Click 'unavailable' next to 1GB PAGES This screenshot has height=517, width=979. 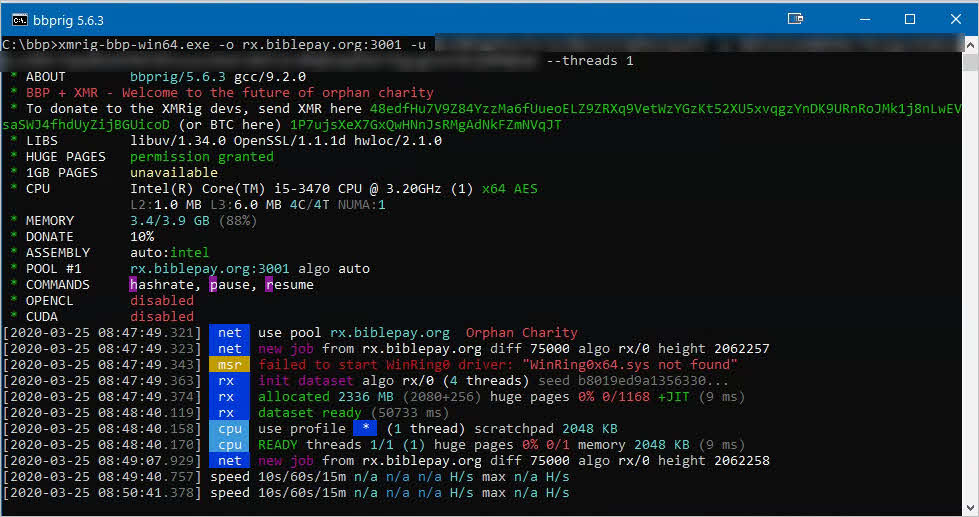[x=174, y=172]
